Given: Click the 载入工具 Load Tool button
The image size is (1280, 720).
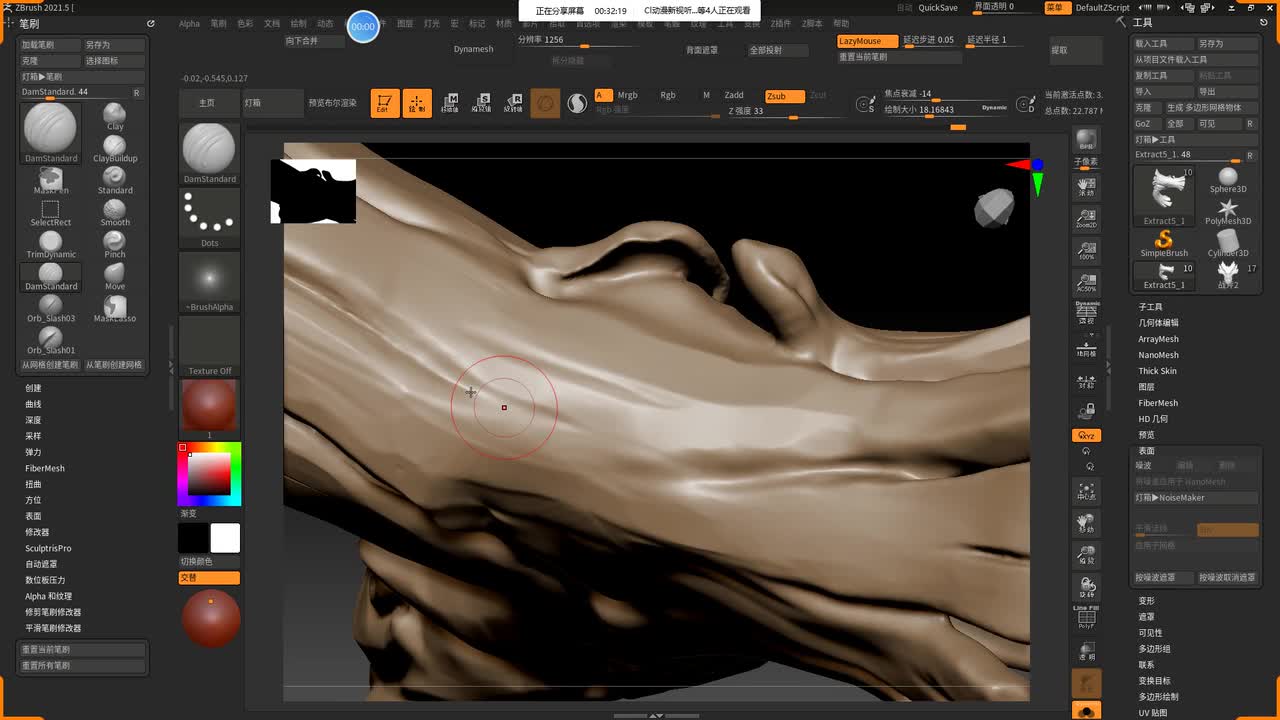Looking at the screenshot, I should point(1164,44).
